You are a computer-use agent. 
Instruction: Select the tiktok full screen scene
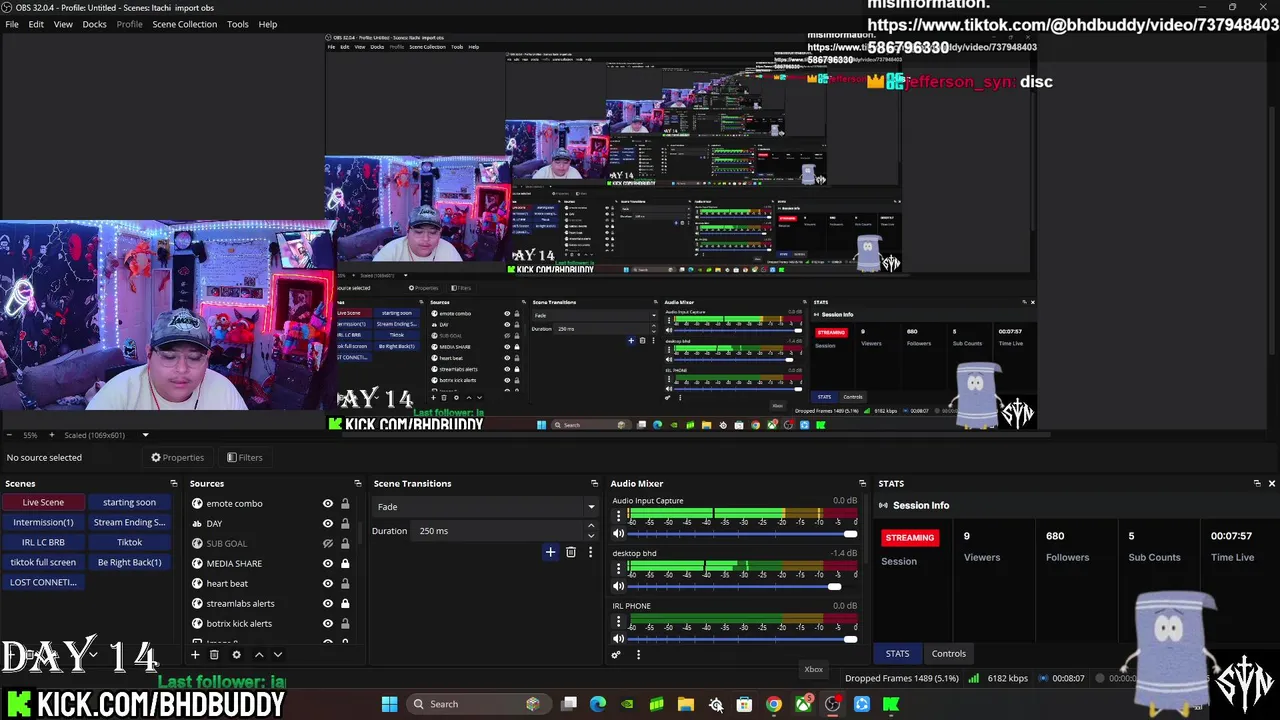pos(43,562)
